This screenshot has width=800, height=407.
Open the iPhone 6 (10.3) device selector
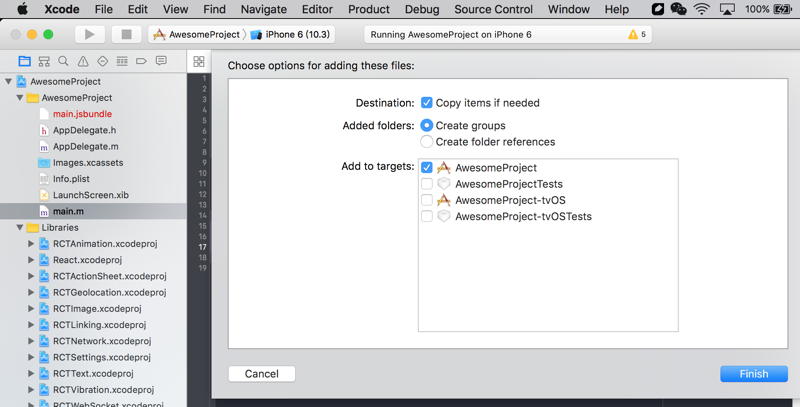(x=291, y=34)
